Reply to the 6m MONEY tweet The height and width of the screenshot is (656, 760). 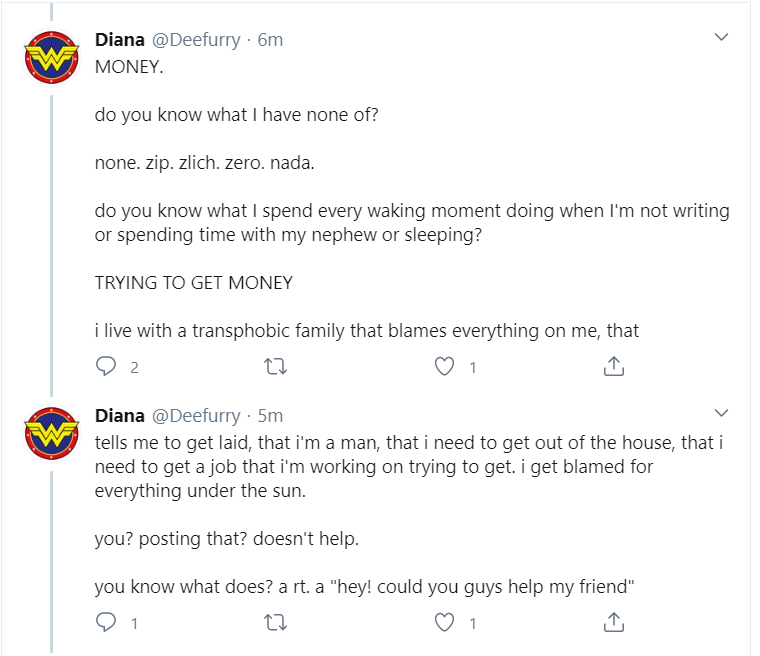106,366
